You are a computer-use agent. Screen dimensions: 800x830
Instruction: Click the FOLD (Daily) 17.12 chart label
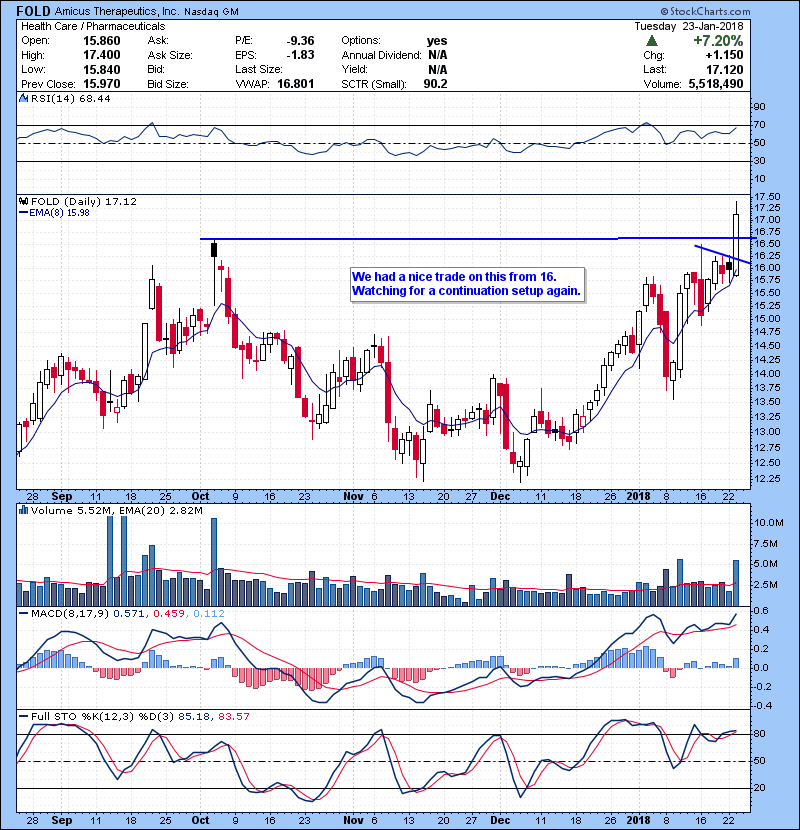(x=84, y=201)
